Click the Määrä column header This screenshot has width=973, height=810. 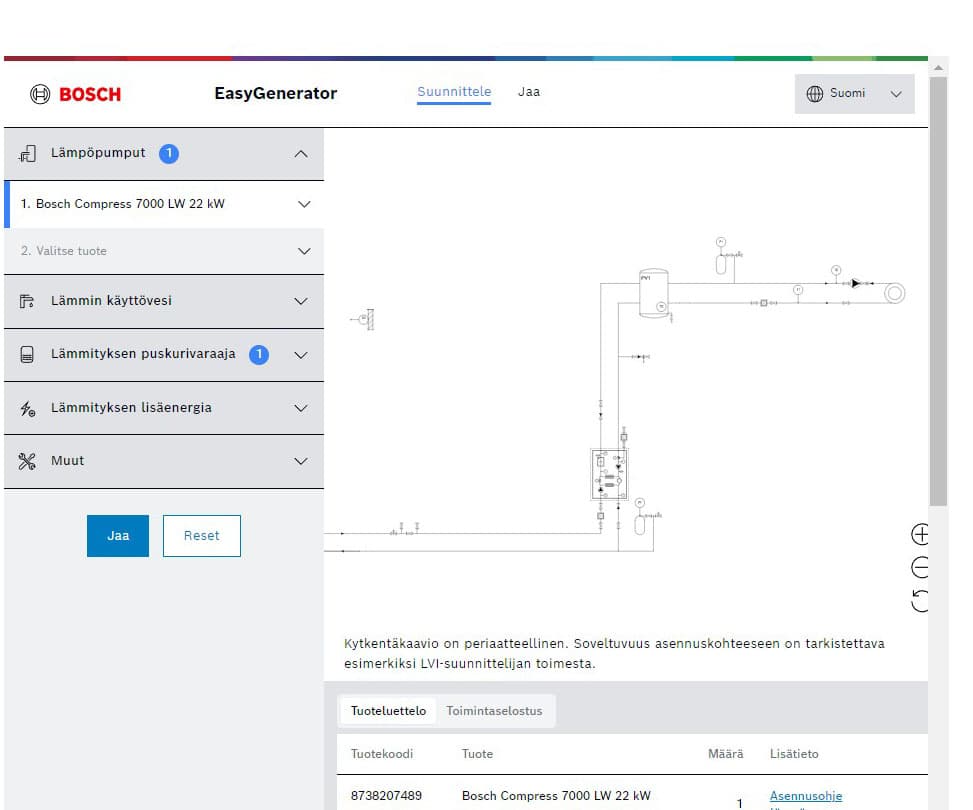[x=725, y=754]
